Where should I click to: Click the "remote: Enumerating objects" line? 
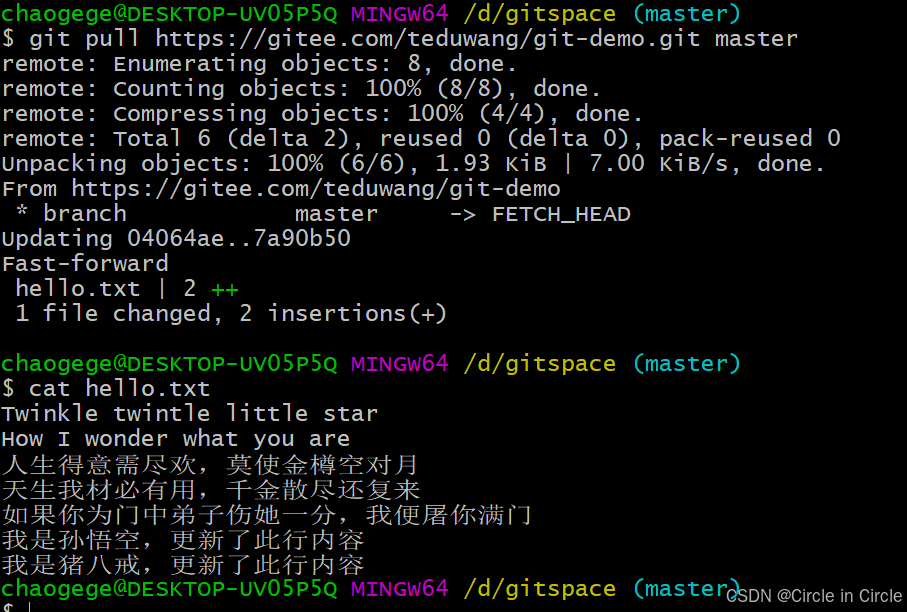coord(260,64)
